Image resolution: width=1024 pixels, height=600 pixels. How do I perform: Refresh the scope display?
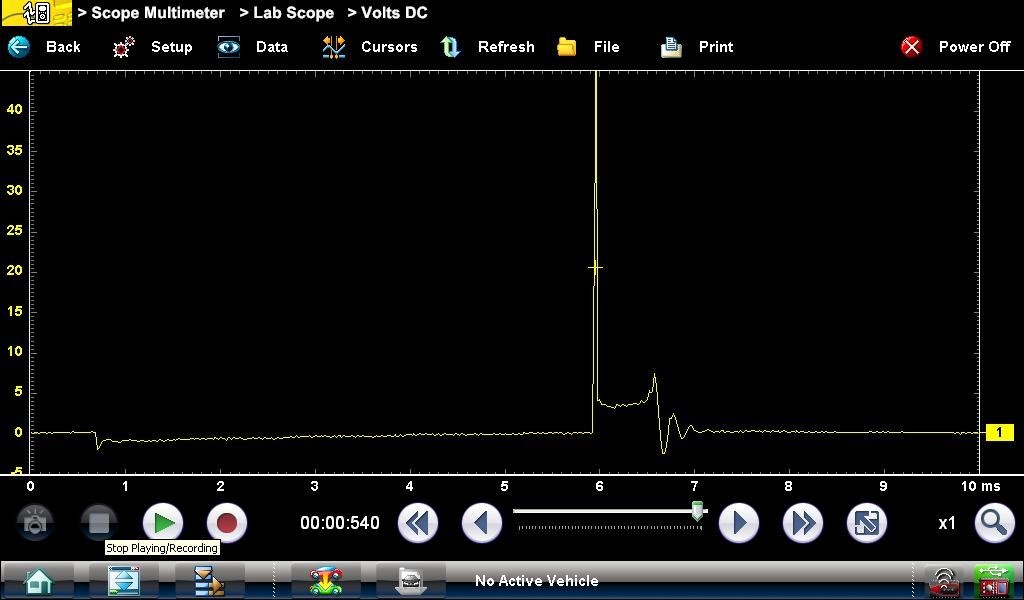488,47
